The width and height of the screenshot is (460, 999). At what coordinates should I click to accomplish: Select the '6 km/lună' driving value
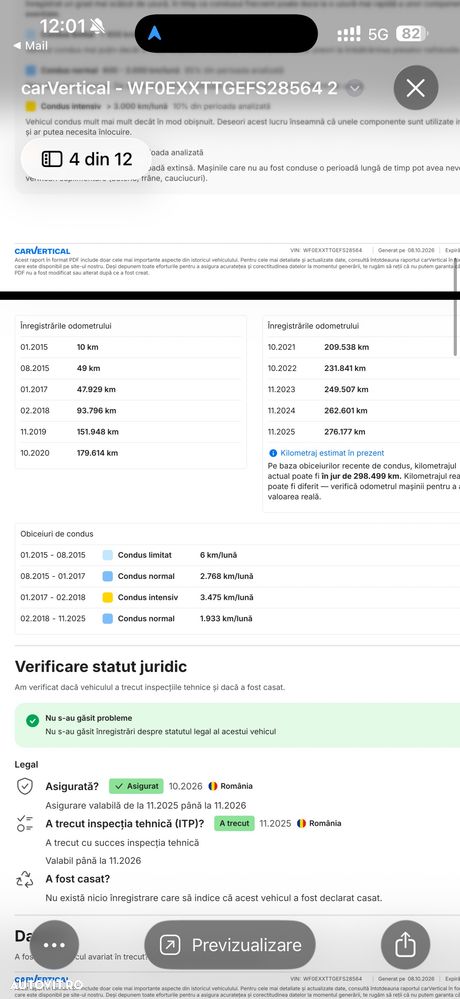(219, 556)
